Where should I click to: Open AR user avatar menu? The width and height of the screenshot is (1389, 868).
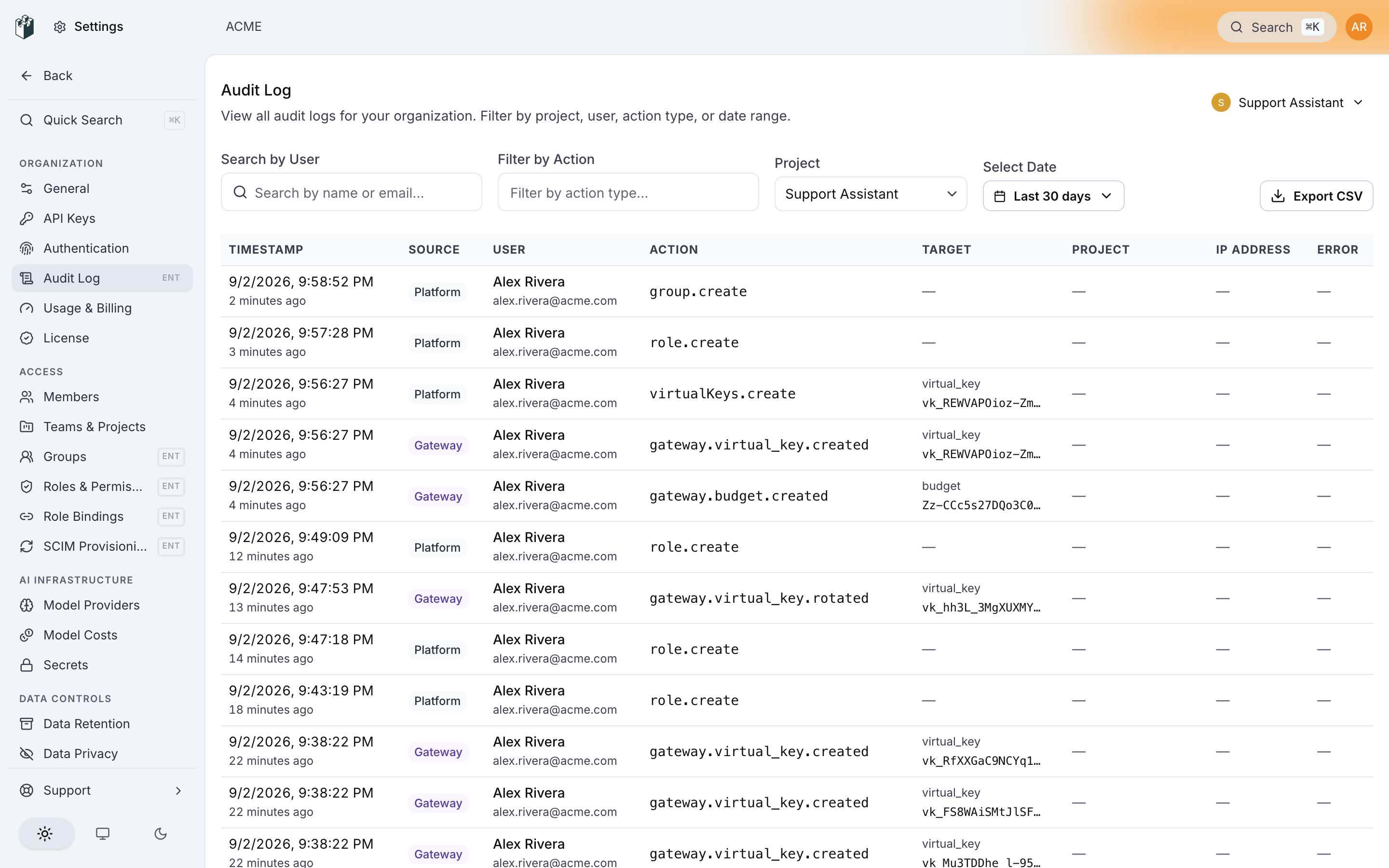click(1359, 27)
